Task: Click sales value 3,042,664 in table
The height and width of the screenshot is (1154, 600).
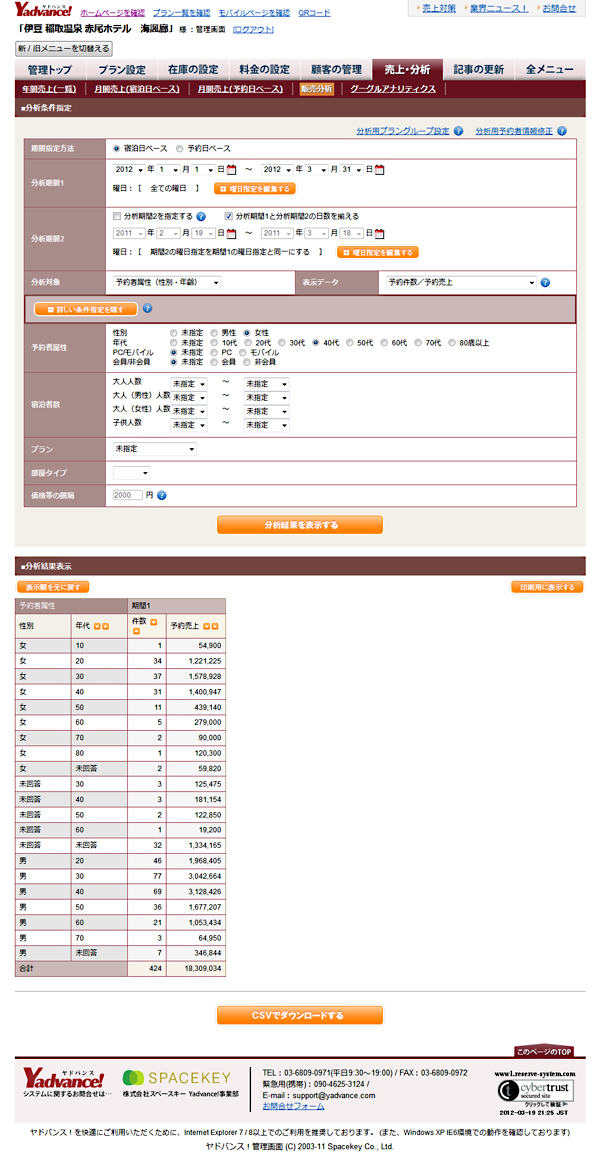Action: [x=195, y=876]
